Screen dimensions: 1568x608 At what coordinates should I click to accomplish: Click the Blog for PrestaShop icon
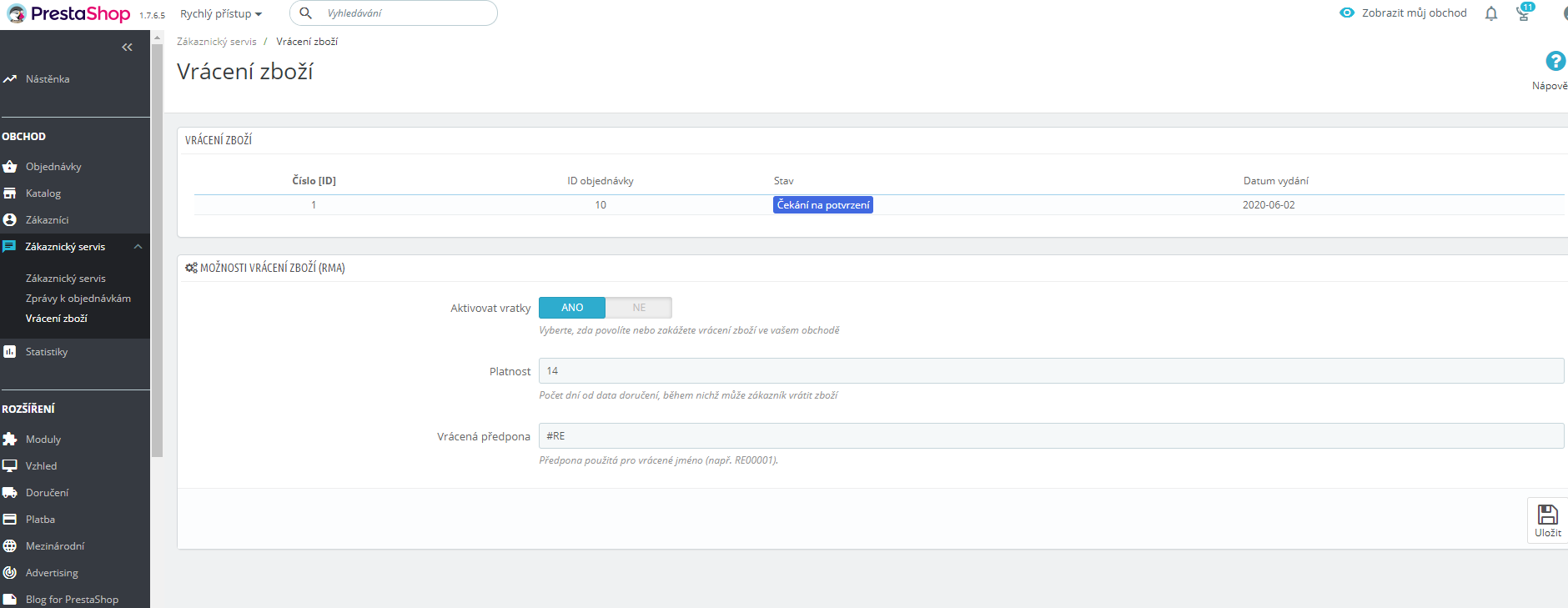[x=10, y=600]
